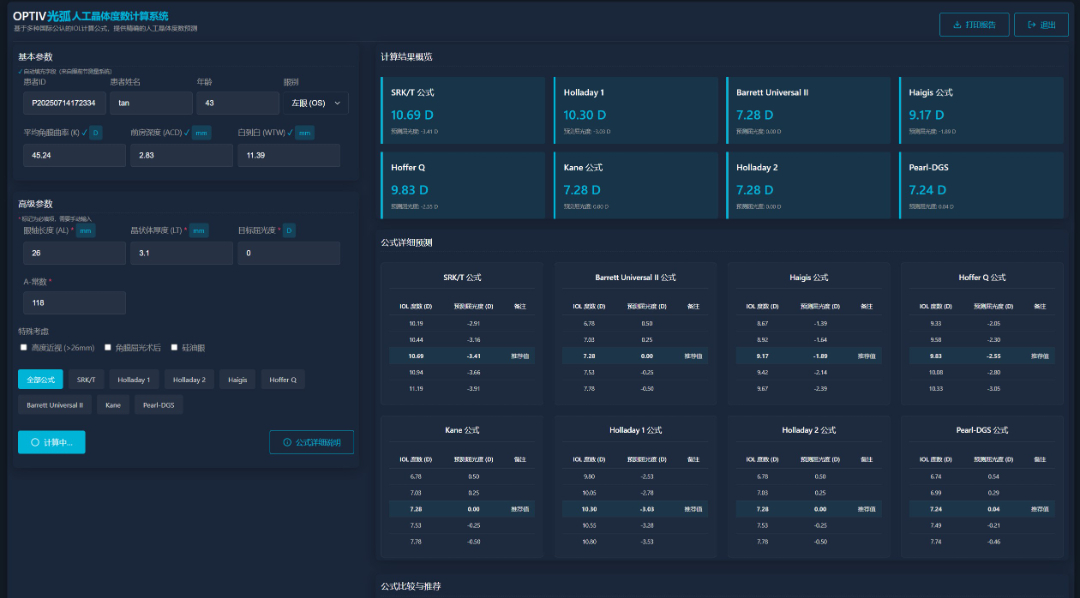Enable the 高度近视 (>26mm) checkbox
1080x598 pixels.
(x=24, y=348)
